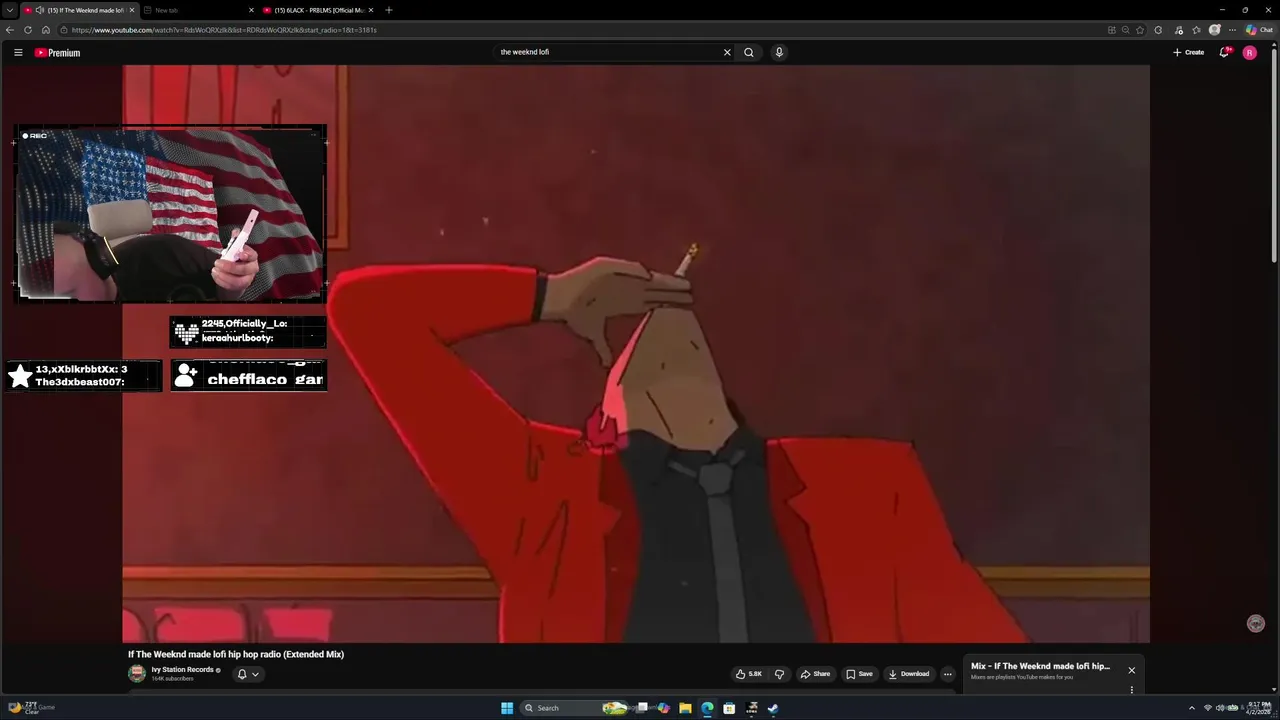Image resolution: width=1280 pixels, height=720 pixels.
Task: Click the YouTube Premium logo
Action: tap(57, 53)
